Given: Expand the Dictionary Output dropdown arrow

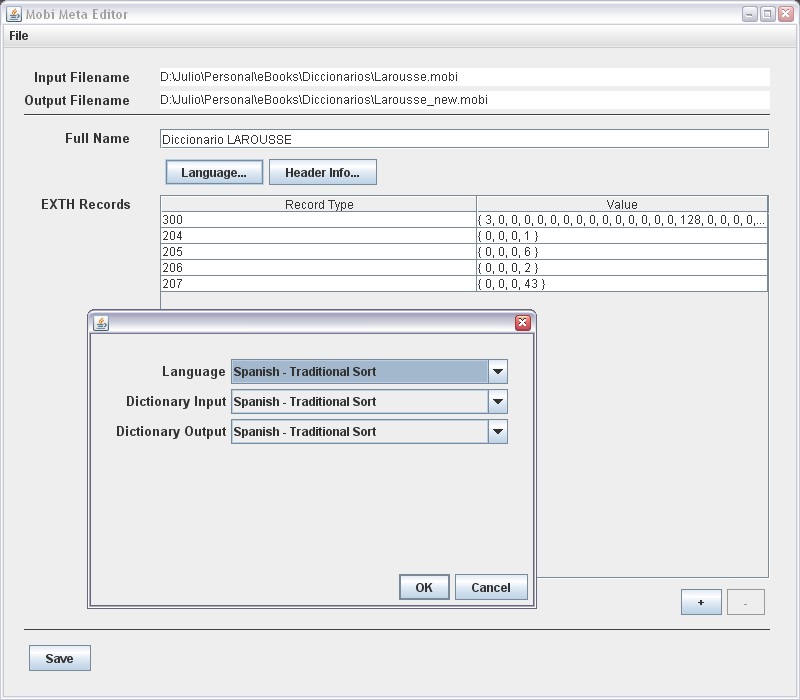Looking at the screenshot, I should click(x=498, y=432).
